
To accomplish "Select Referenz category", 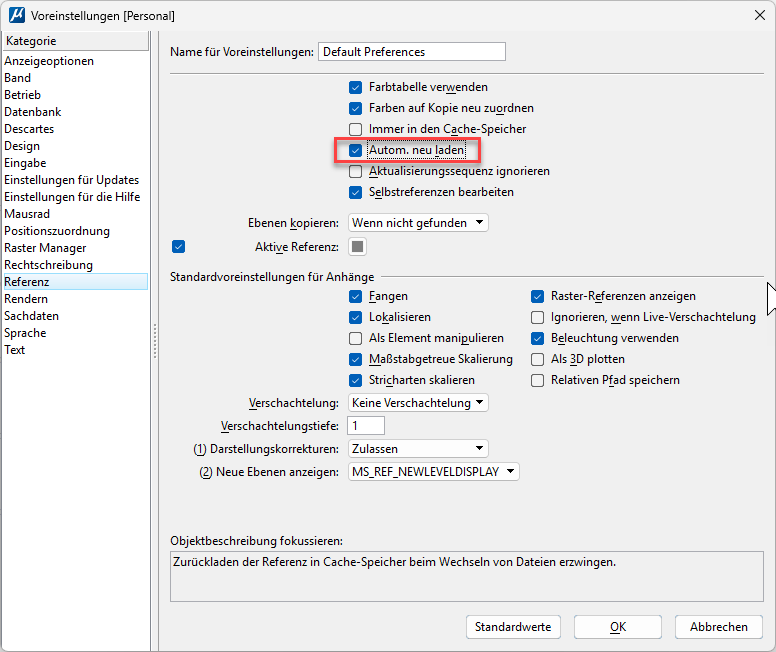I will click(76, 282).
